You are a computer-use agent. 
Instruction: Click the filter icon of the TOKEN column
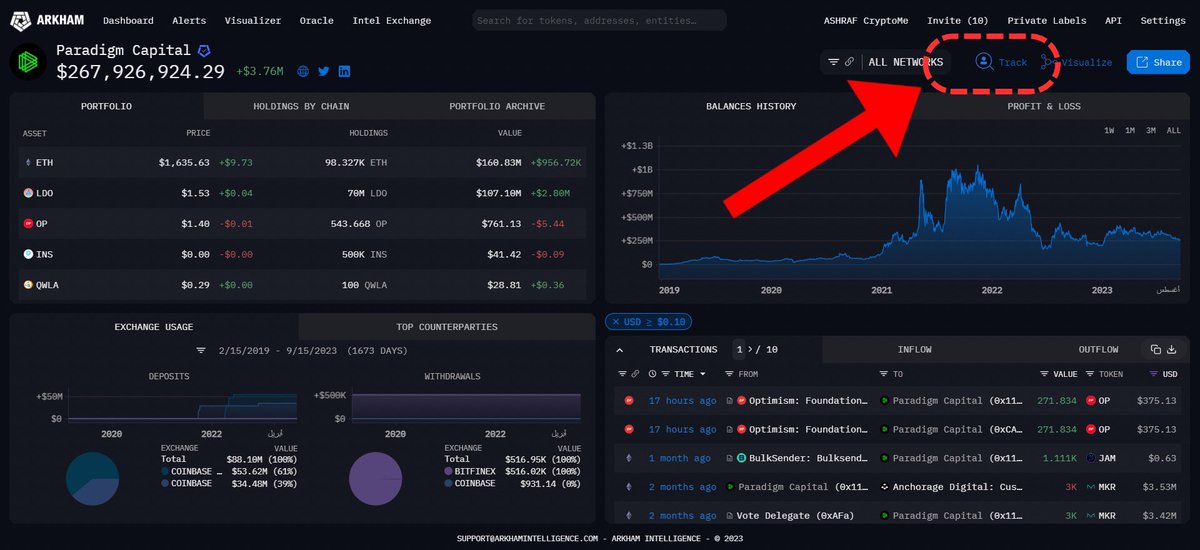(x=1090, y=374)
